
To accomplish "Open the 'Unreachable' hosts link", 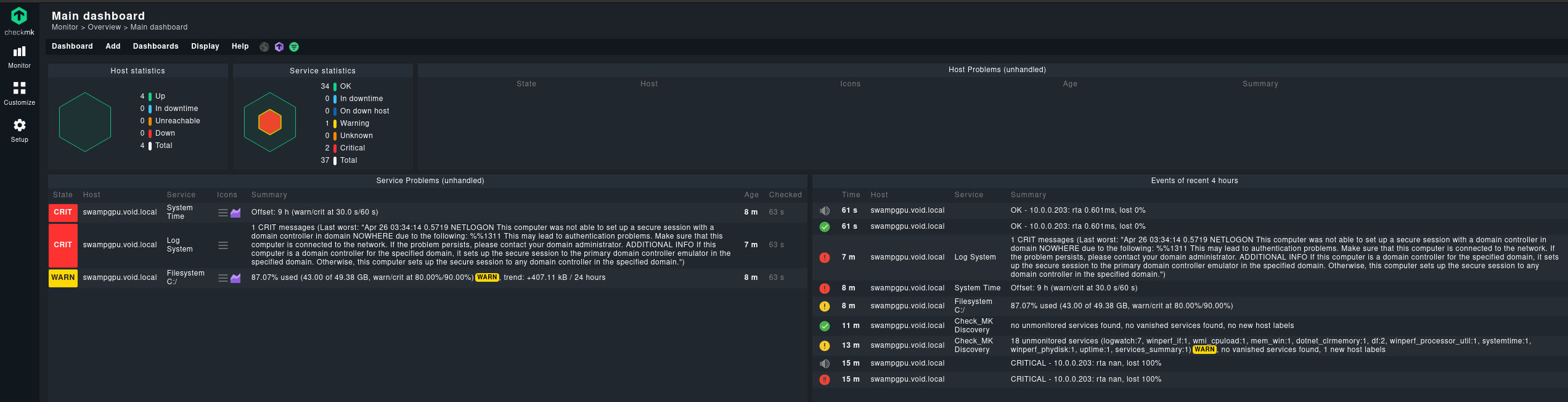I will pos(178,121).
